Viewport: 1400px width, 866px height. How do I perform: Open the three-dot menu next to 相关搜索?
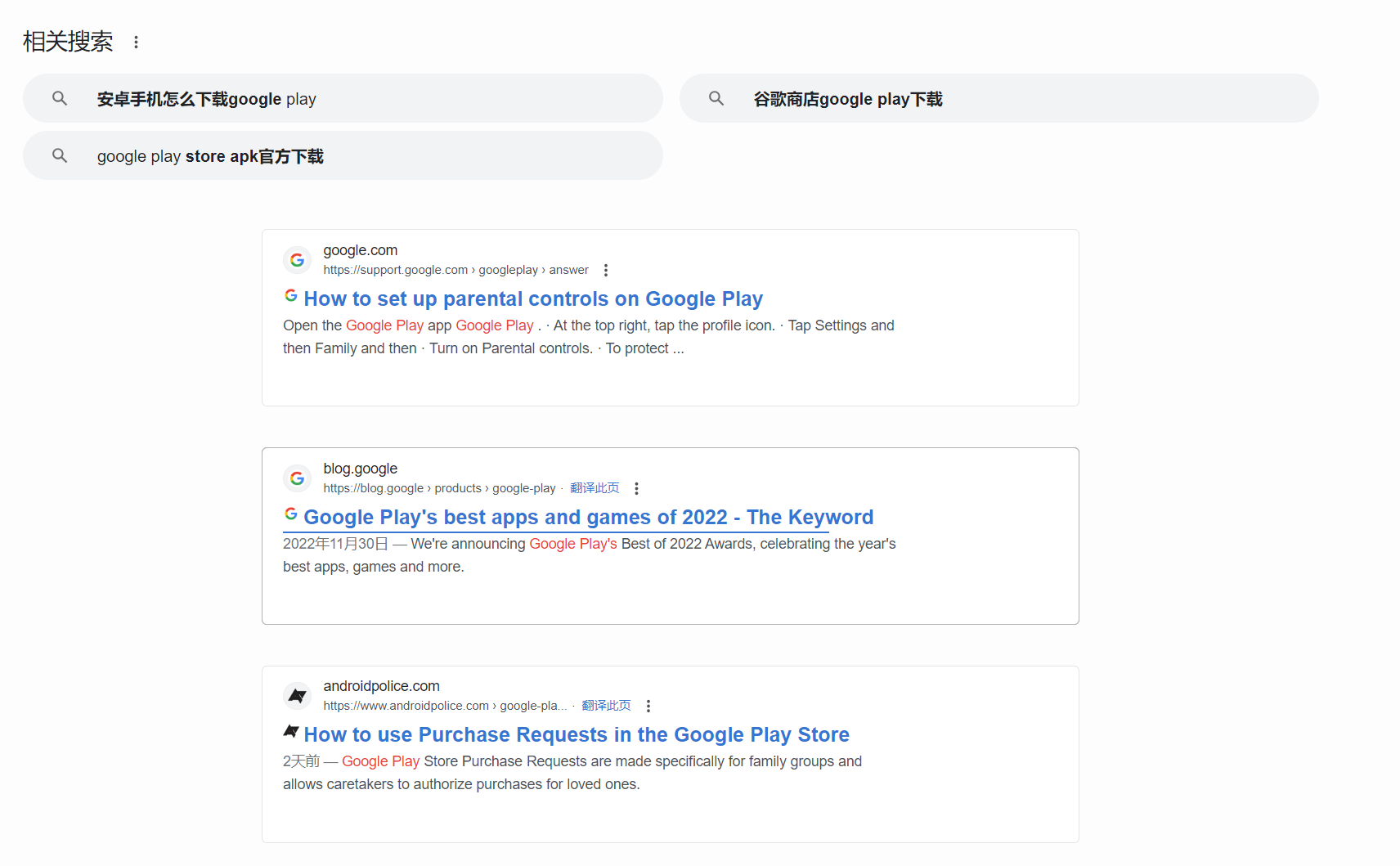point(136,41)
